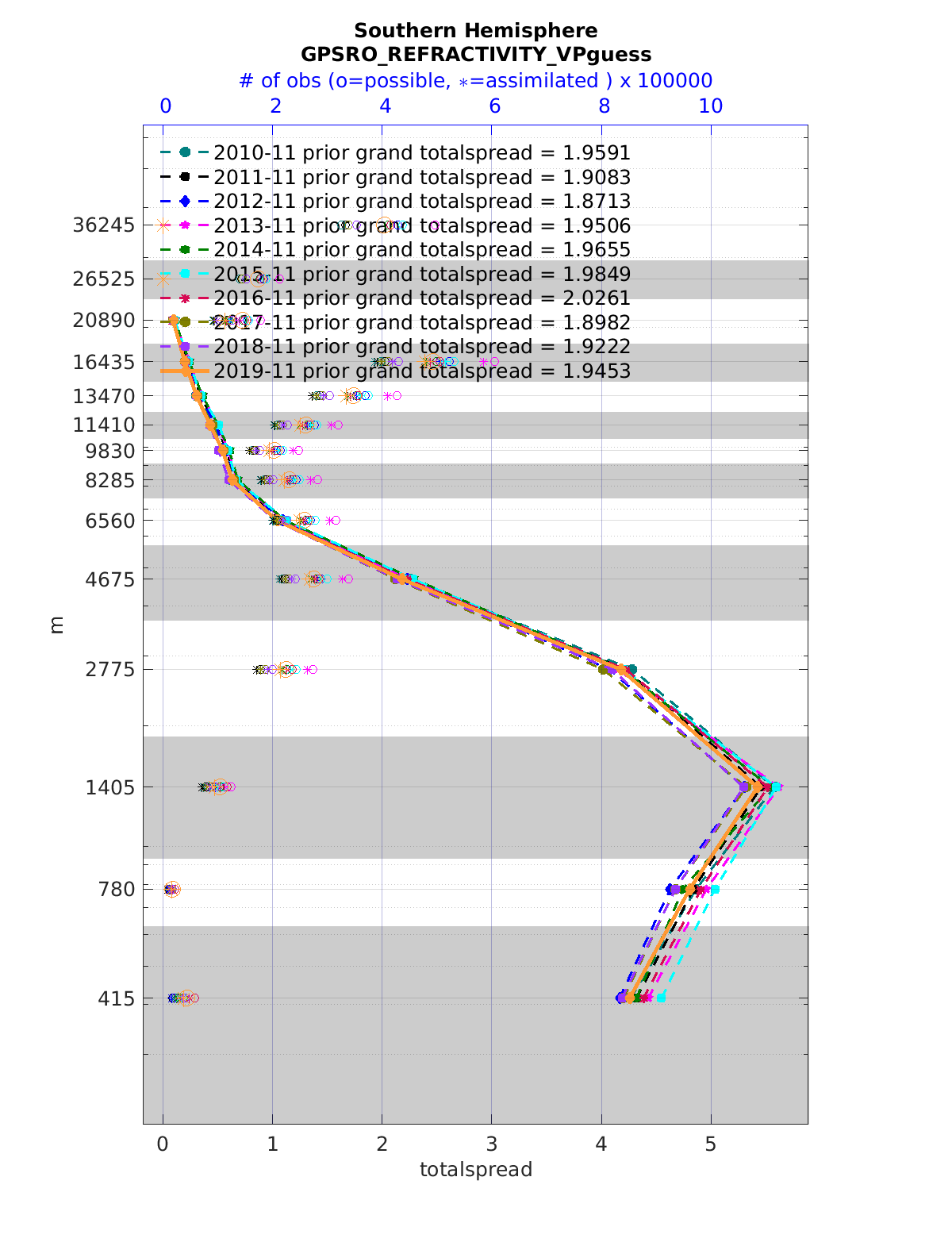Click the 2018-11 purple legend marker
Image resolution: width=952 pixels, height=1250 pixels.
click(184, 347)
